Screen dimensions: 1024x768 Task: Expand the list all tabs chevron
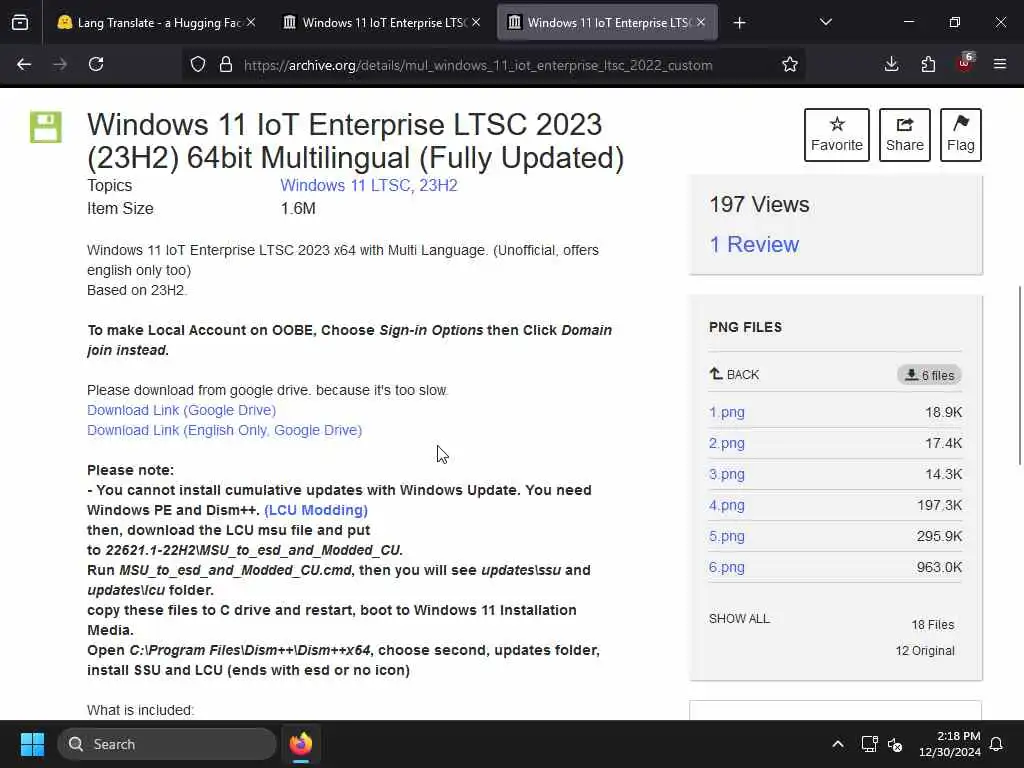point(825,22)
